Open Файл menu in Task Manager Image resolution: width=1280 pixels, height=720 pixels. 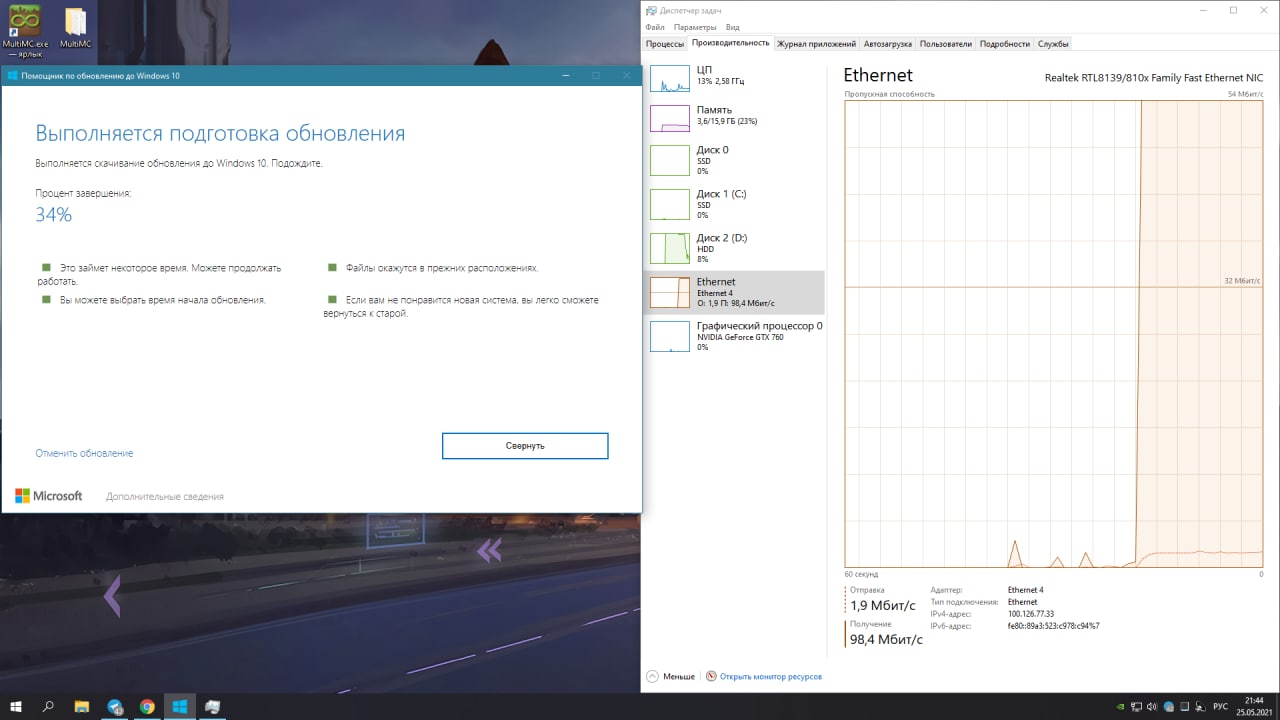click(655, 27)
